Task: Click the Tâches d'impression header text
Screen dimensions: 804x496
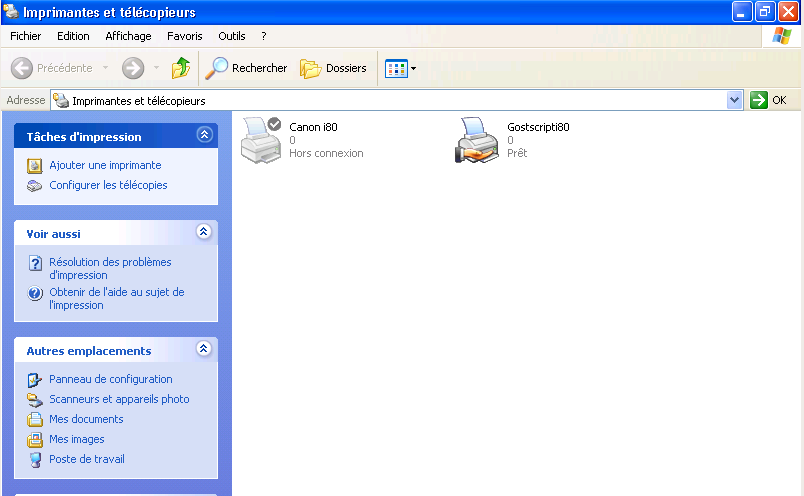Action: tap(84, 137)
